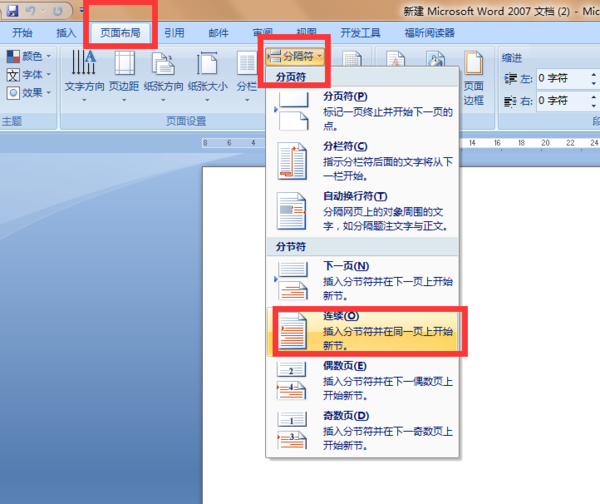Screen dimensions: 600x504
Task: Click the right indent icon beside 右
Action: (510, 101)
